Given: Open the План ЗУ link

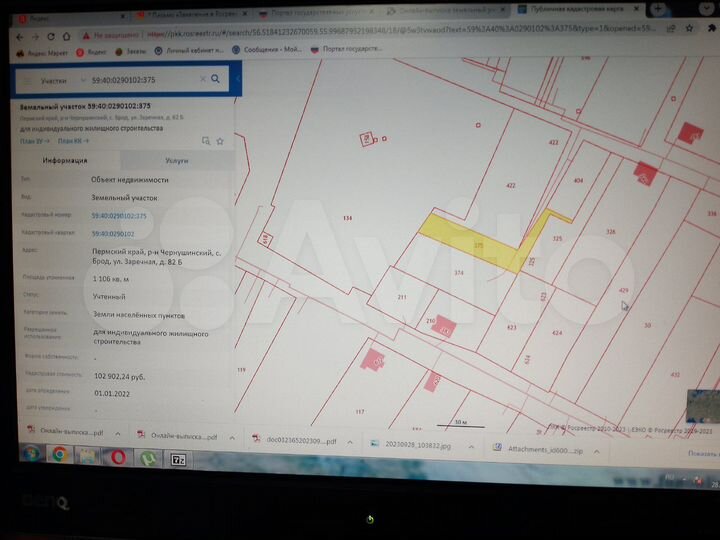Looking at the screenshot, I should point(34,141).
